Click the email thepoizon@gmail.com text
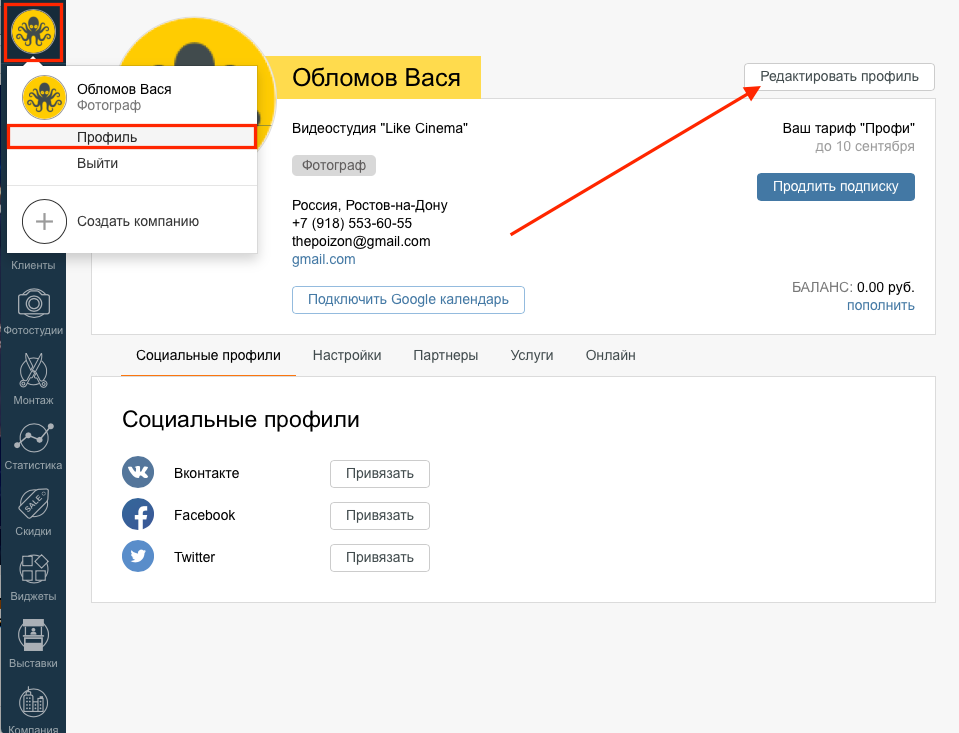 (x=361, y=241)
